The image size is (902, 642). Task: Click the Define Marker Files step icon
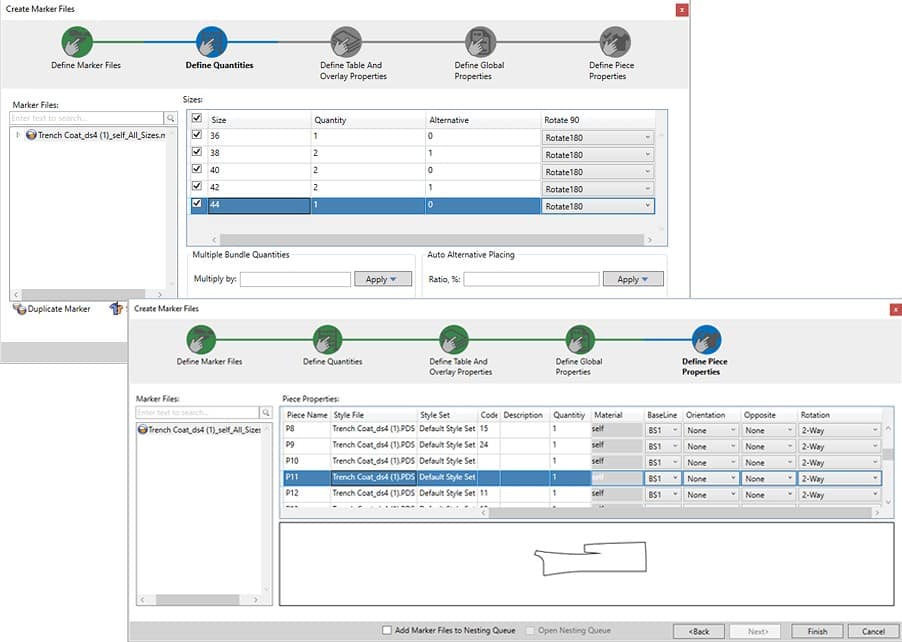click(x=77, y=42)
